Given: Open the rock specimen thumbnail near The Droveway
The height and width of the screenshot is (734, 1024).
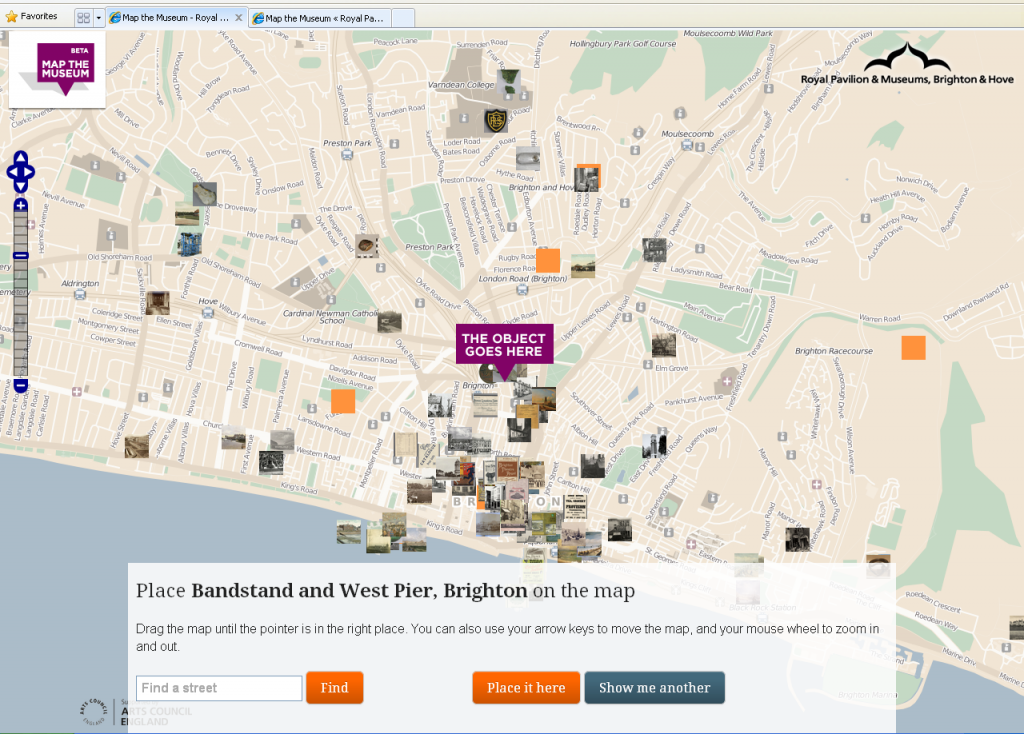Looking at the screenshot, I should coord(204,194).
